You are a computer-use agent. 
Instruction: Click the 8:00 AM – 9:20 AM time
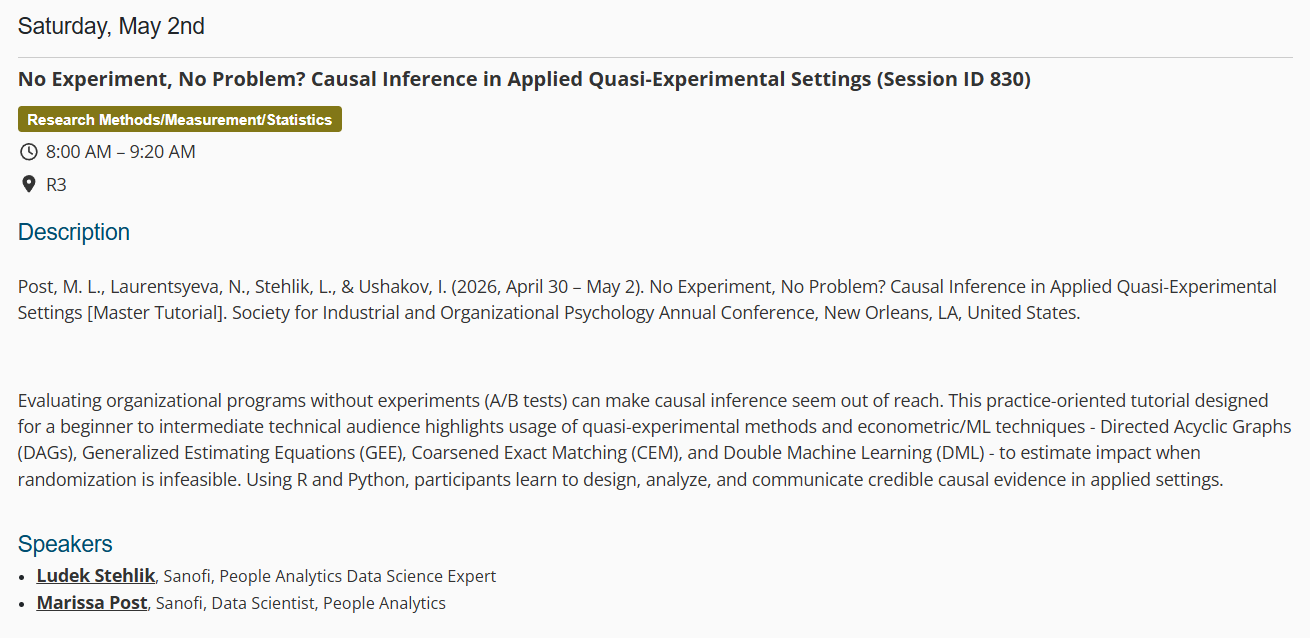121,152
